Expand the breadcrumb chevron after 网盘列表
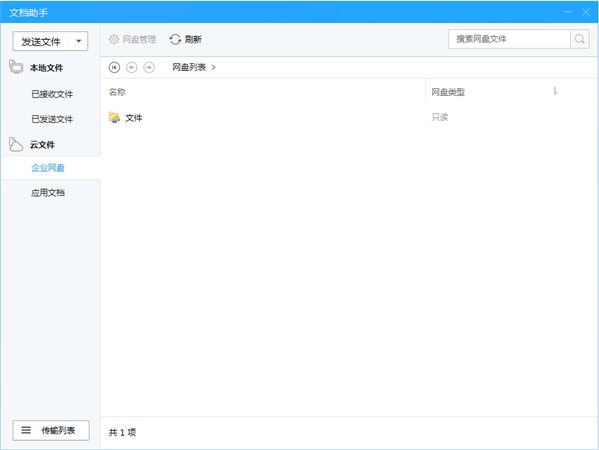This screenshot has height=450, width=599. (x=214, y=68)
